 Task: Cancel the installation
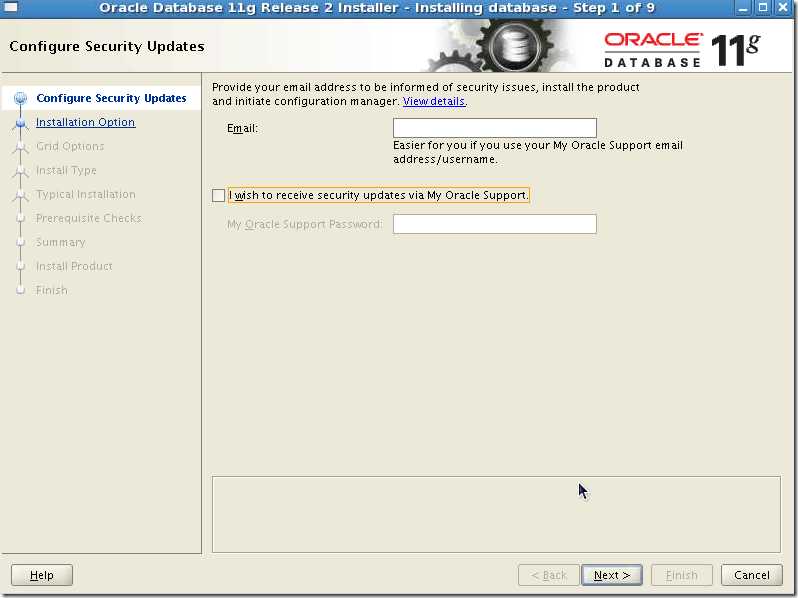click(751, 575)
